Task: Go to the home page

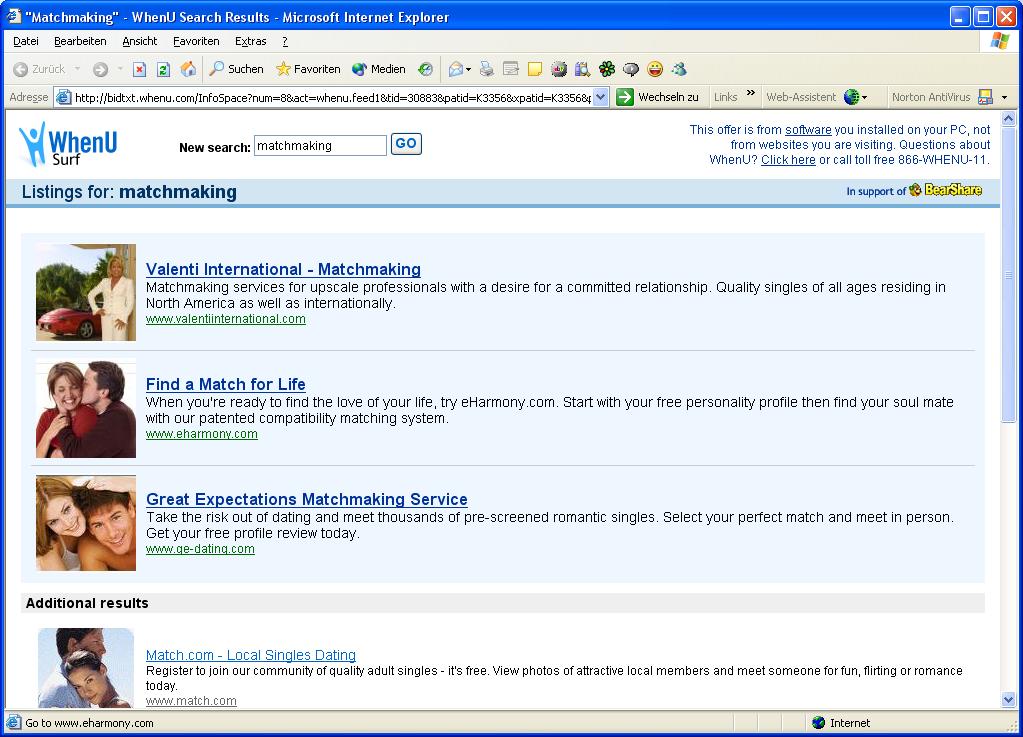Action: pyautogui.click(x=188, y=69)
